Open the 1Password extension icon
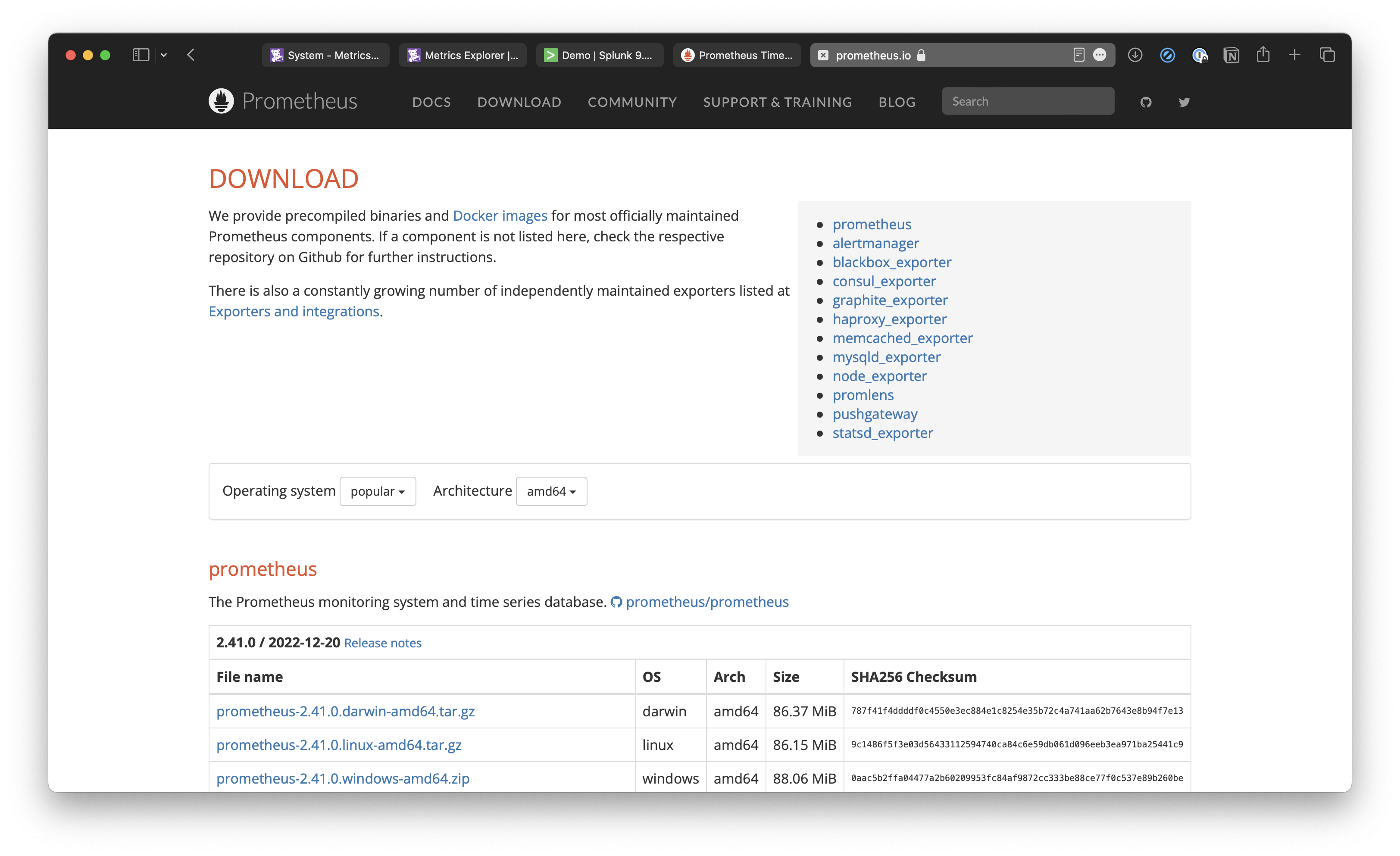 click(1200, 55)
